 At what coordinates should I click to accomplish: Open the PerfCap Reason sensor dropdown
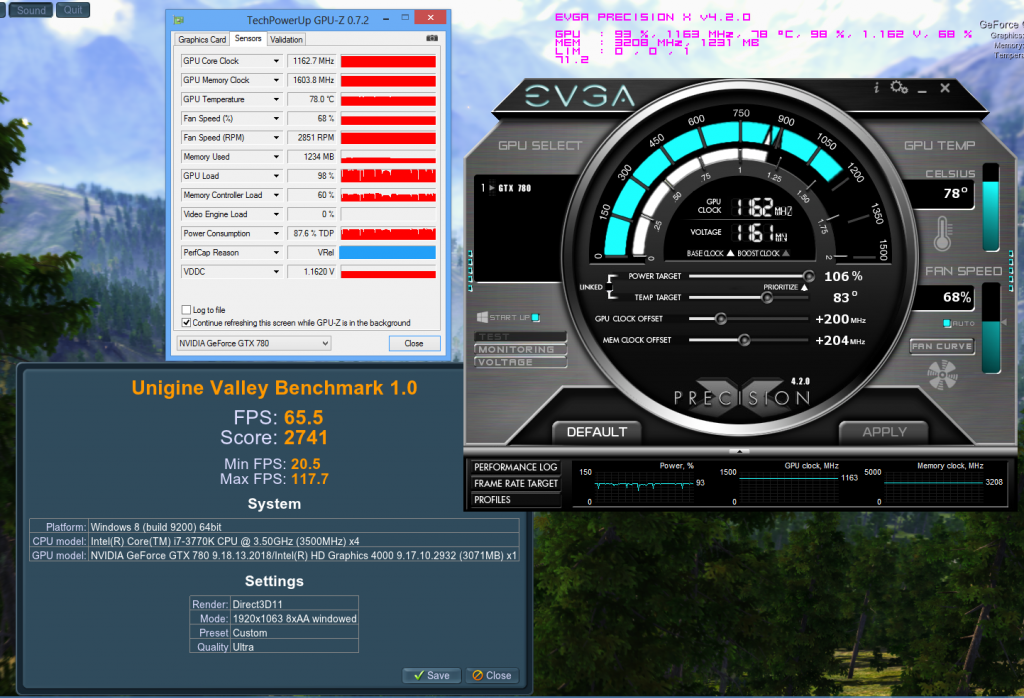(x=276, y=253)
